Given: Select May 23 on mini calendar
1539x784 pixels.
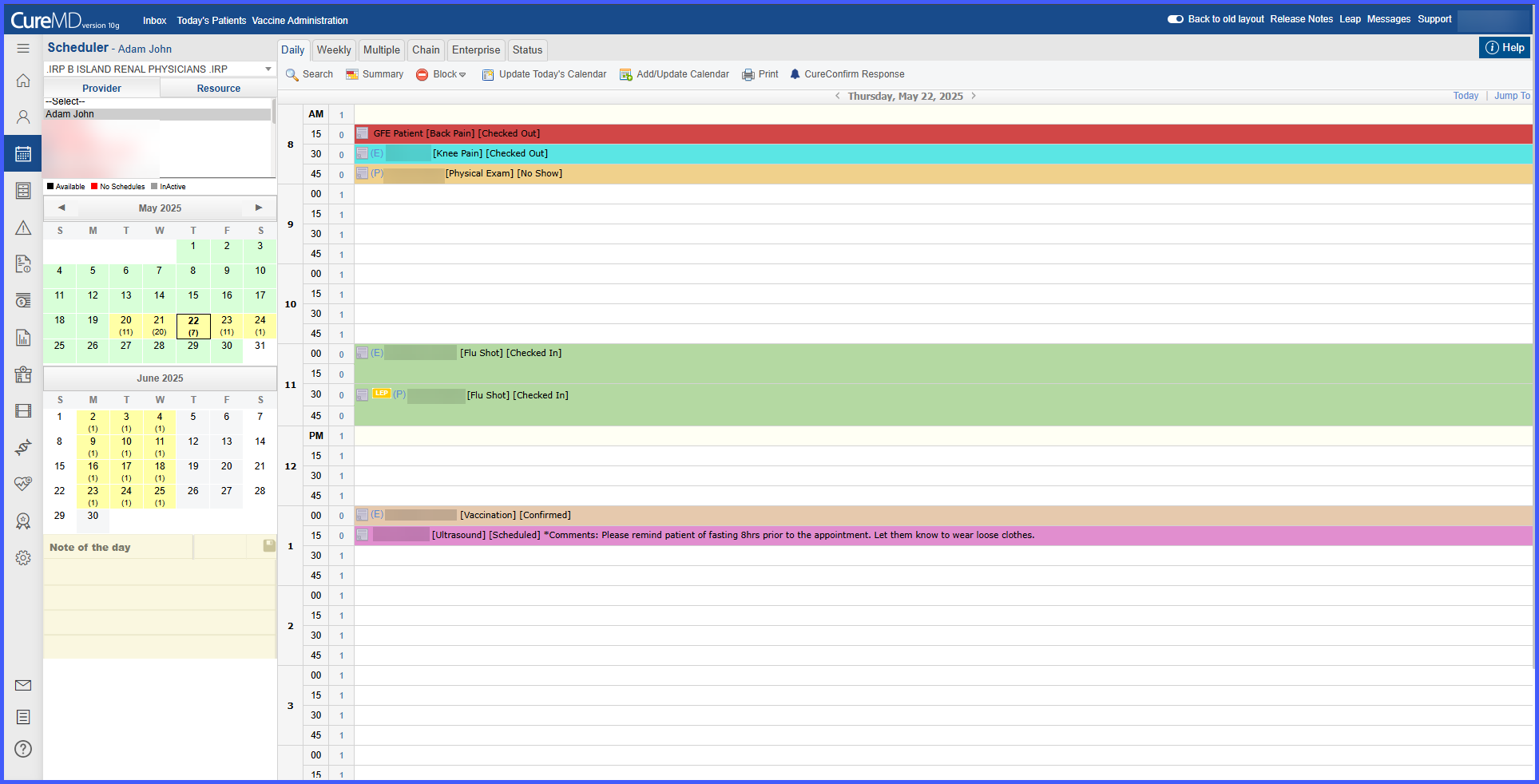Looking at the screenshot, I should pyautogui.click(x=227, y=324).
